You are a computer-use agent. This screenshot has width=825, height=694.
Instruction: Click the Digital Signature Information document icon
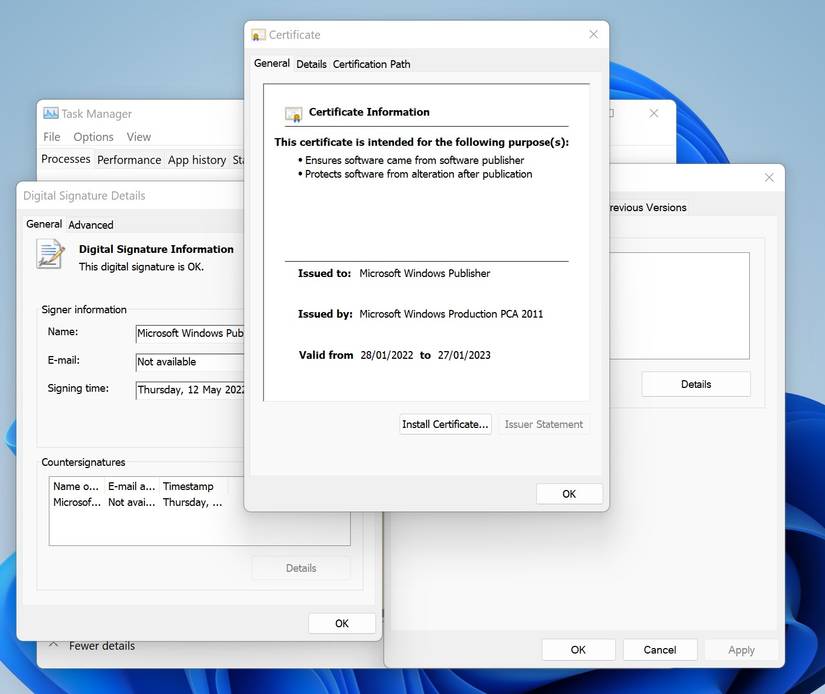50,255
